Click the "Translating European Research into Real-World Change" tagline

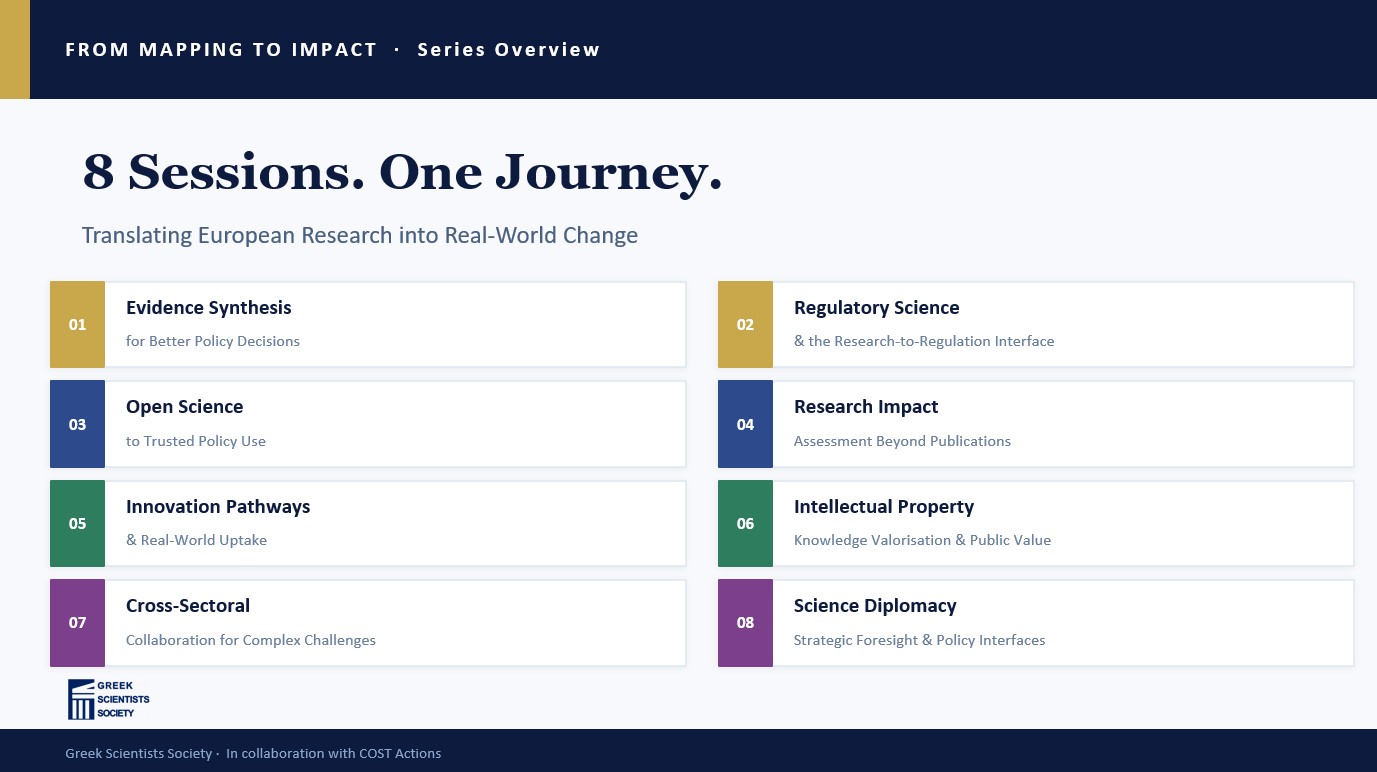(x=360, y=236)
